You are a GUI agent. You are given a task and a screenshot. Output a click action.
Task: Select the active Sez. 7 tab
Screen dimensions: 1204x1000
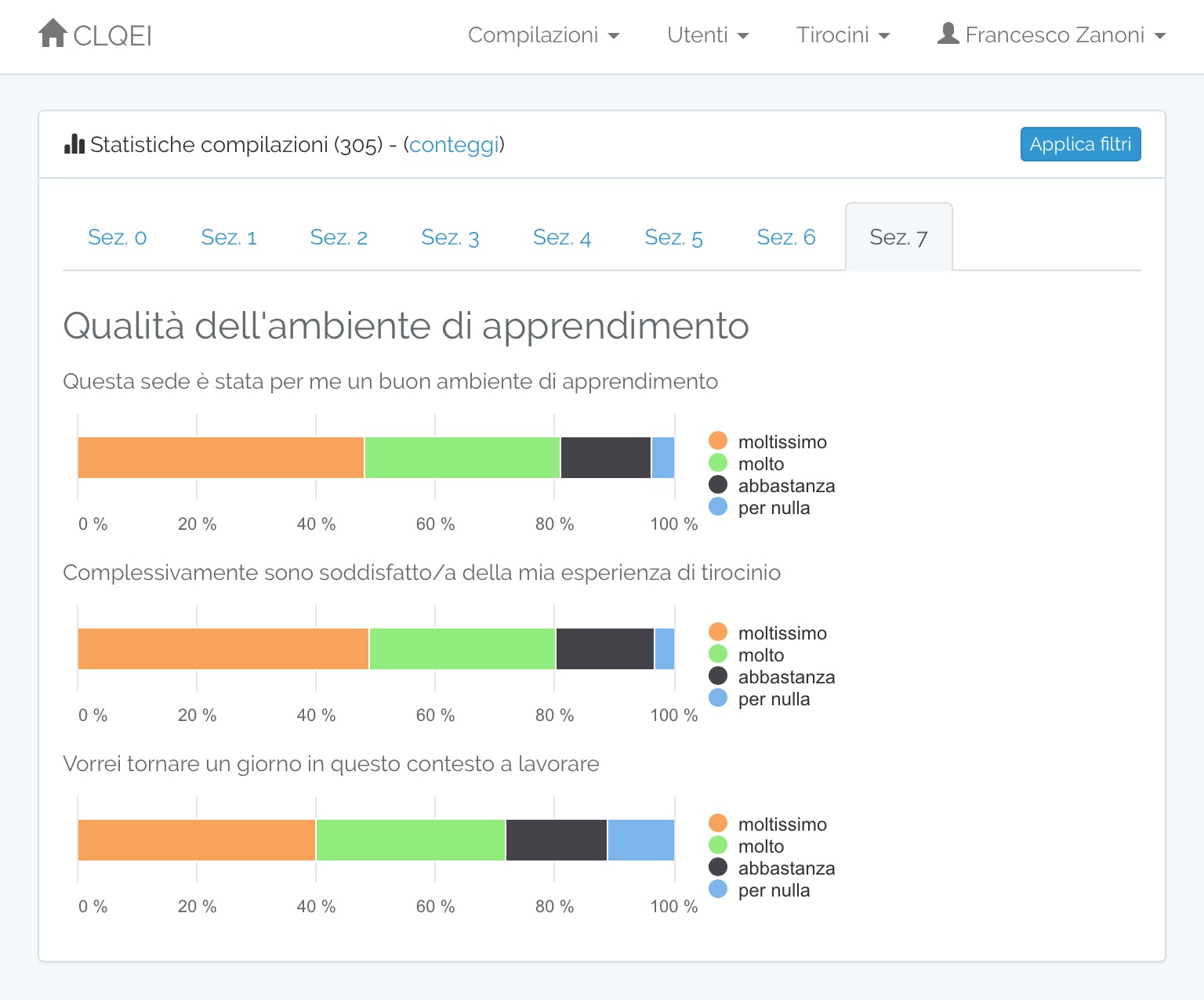(x=899, y=237)
